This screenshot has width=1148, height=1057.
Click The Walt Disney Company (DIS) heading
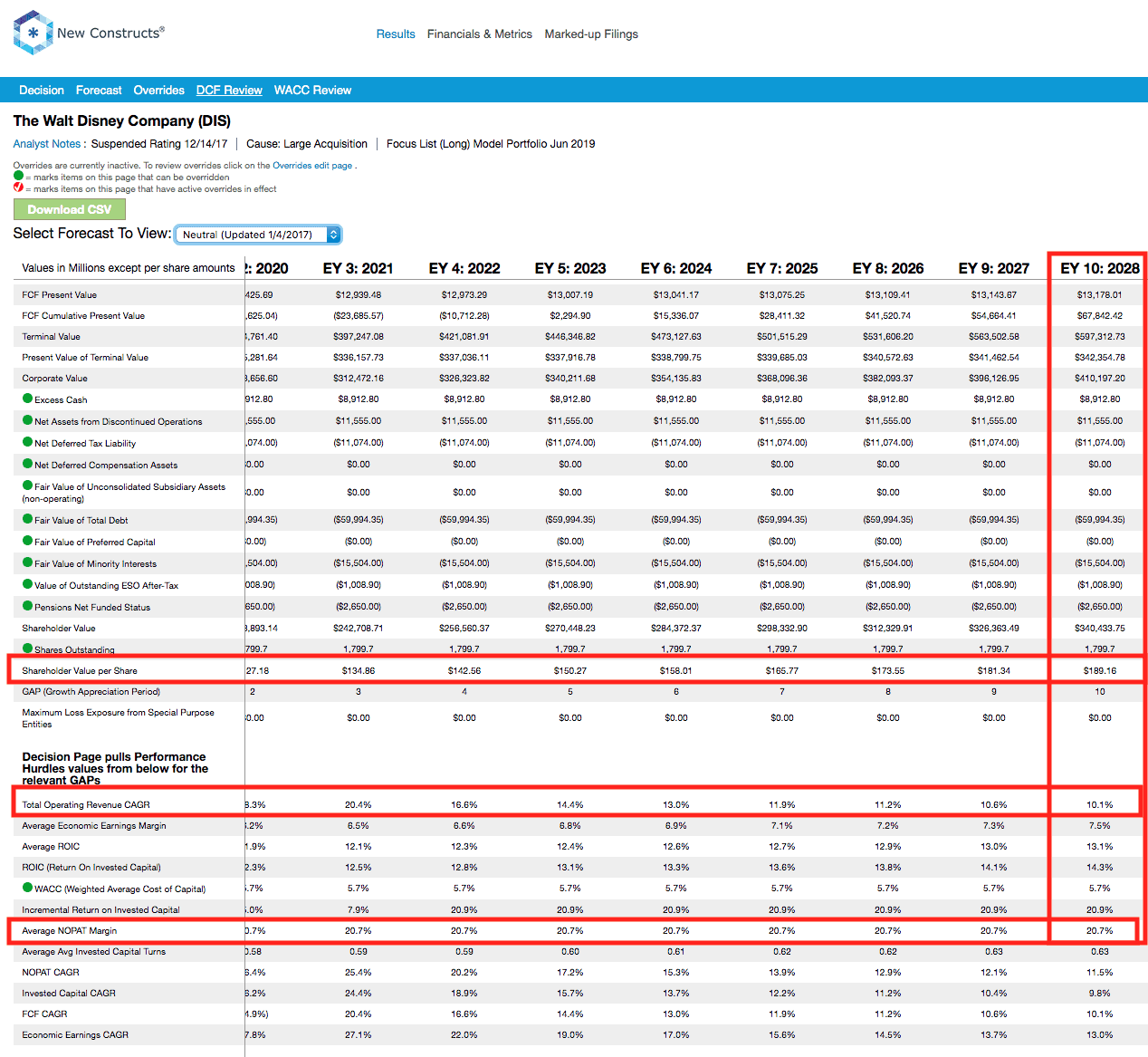coord(122,121)
